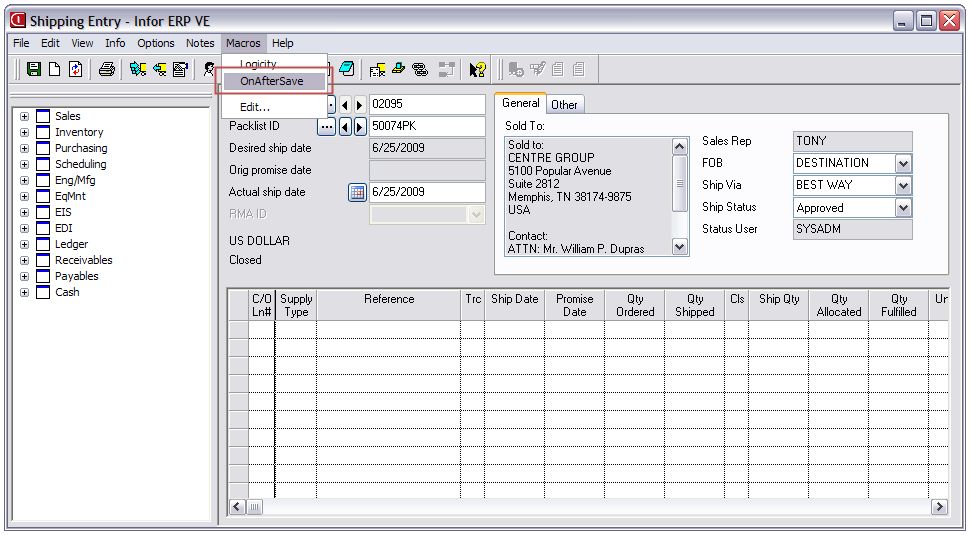Click the Packlist ID field 50074PK

[x=427, y=126]
